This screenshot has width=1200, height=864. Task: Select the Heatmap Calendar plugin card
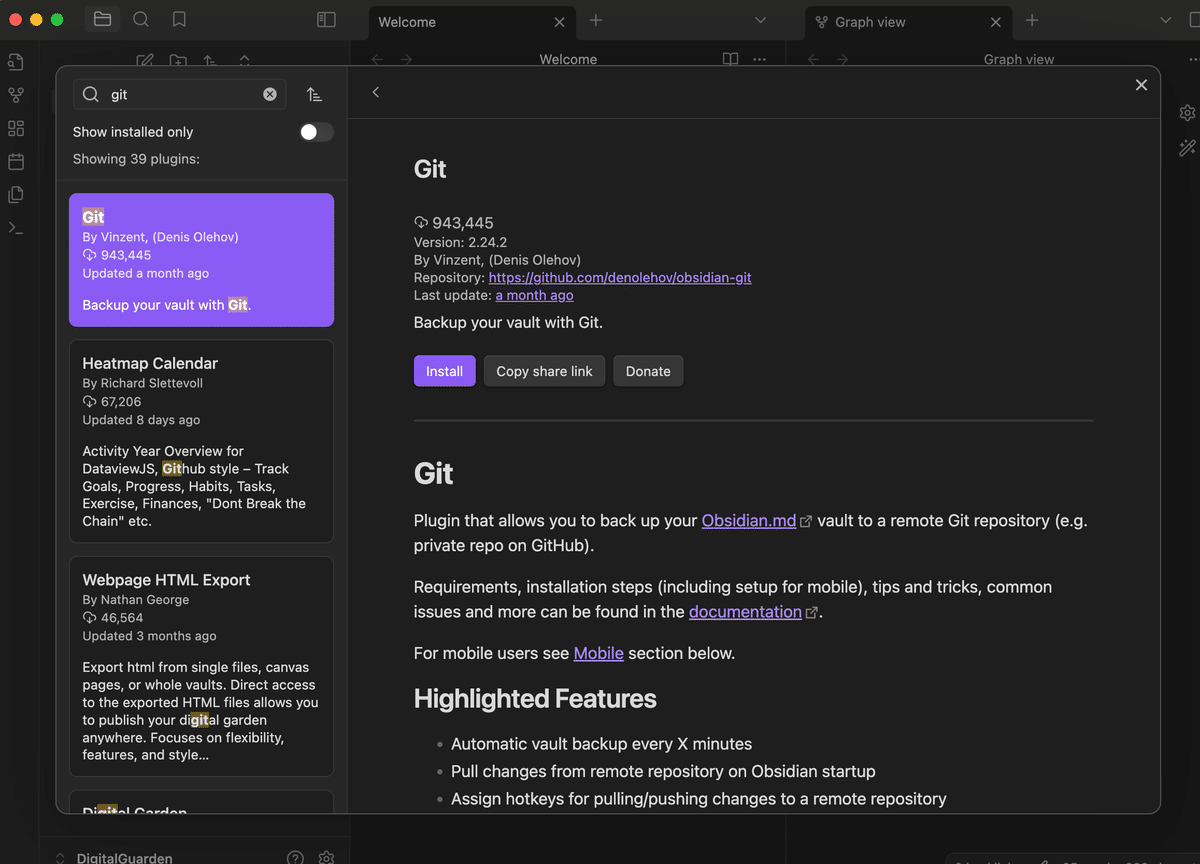[200, 441]
